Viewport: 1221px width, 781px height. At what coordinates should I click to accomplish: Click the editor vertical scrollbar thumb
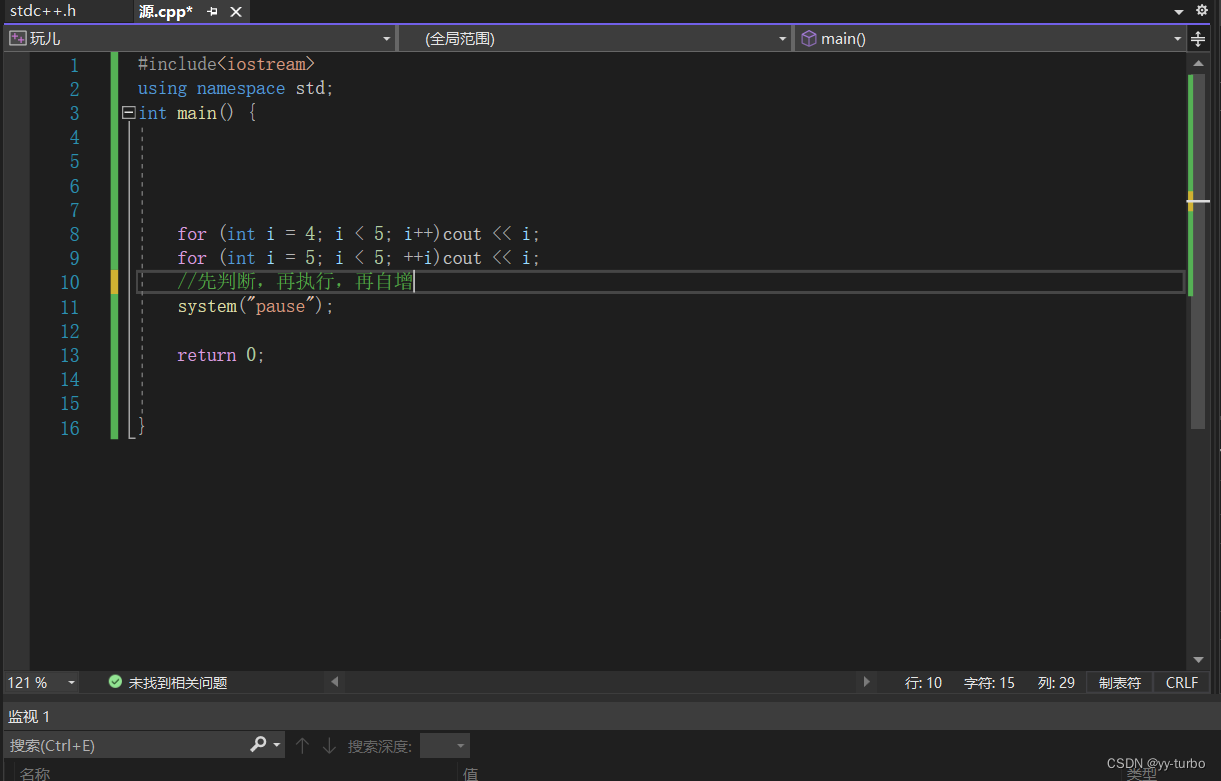coord(1198,251)
